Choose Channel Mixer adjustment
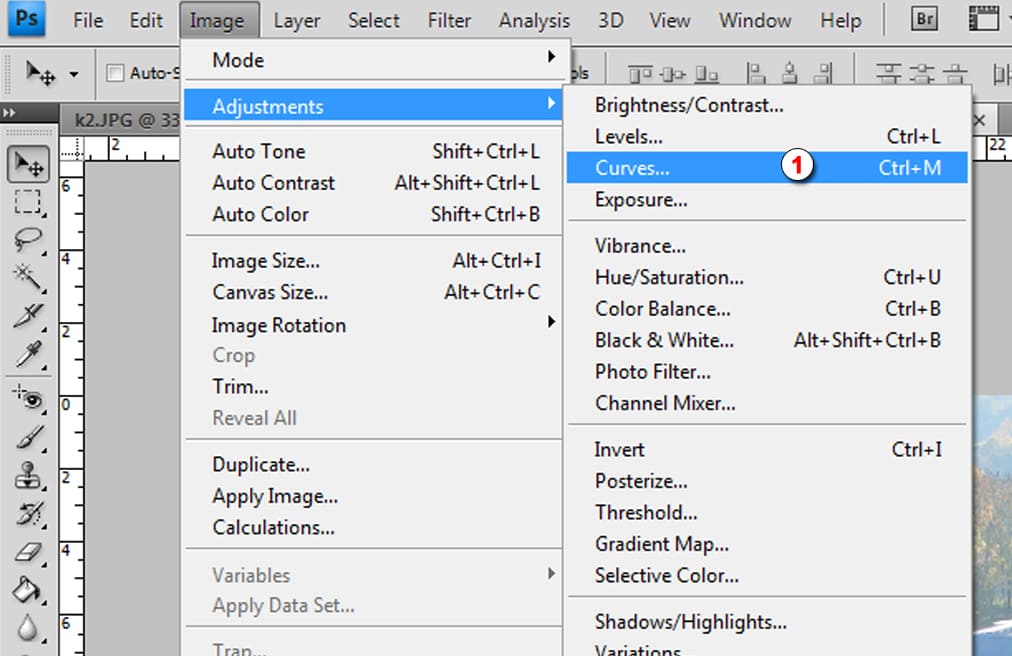 point(767,404)
